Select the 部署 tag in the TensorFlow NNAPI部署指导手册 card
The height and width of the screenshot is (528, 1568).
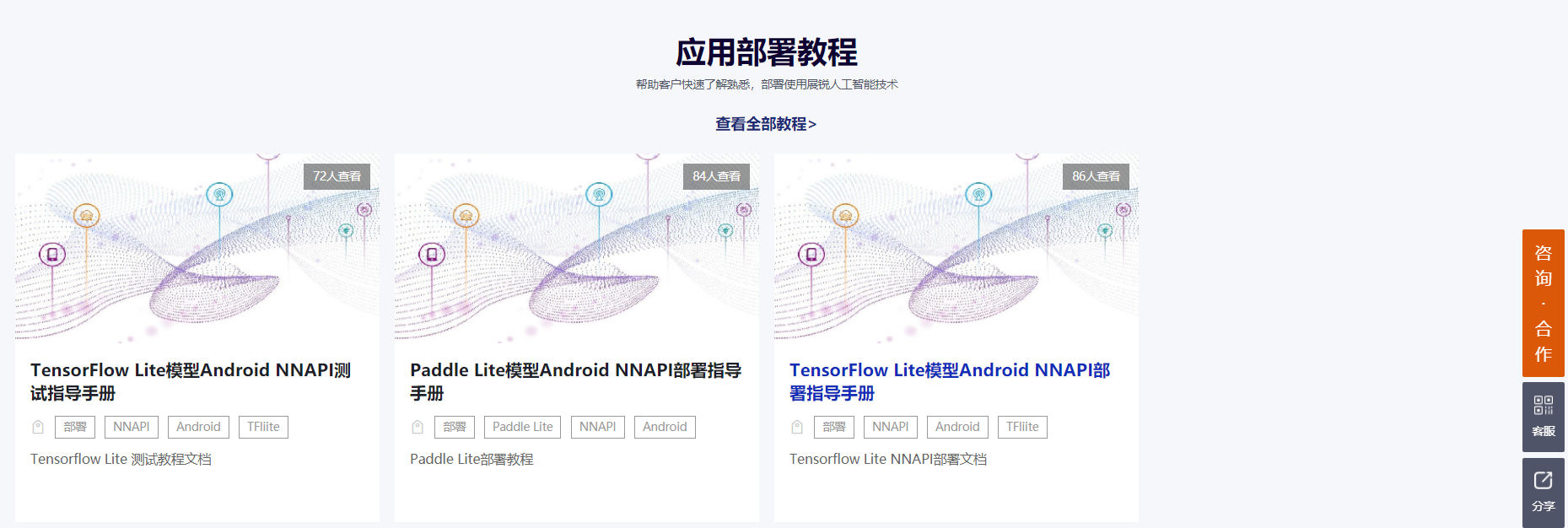point(834,427)
